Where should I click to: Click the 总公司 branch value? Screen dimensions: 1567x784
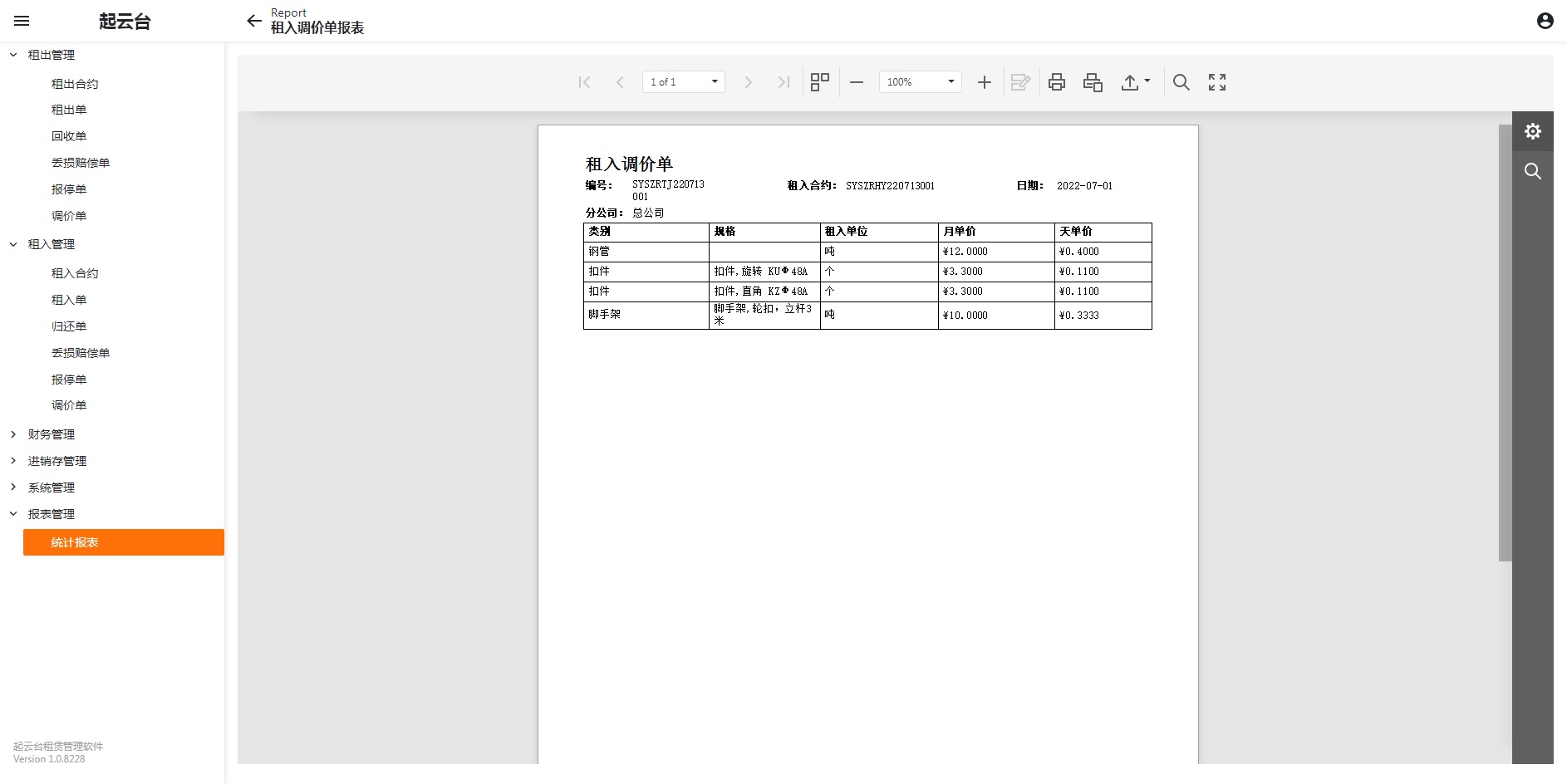coord(648,213)
